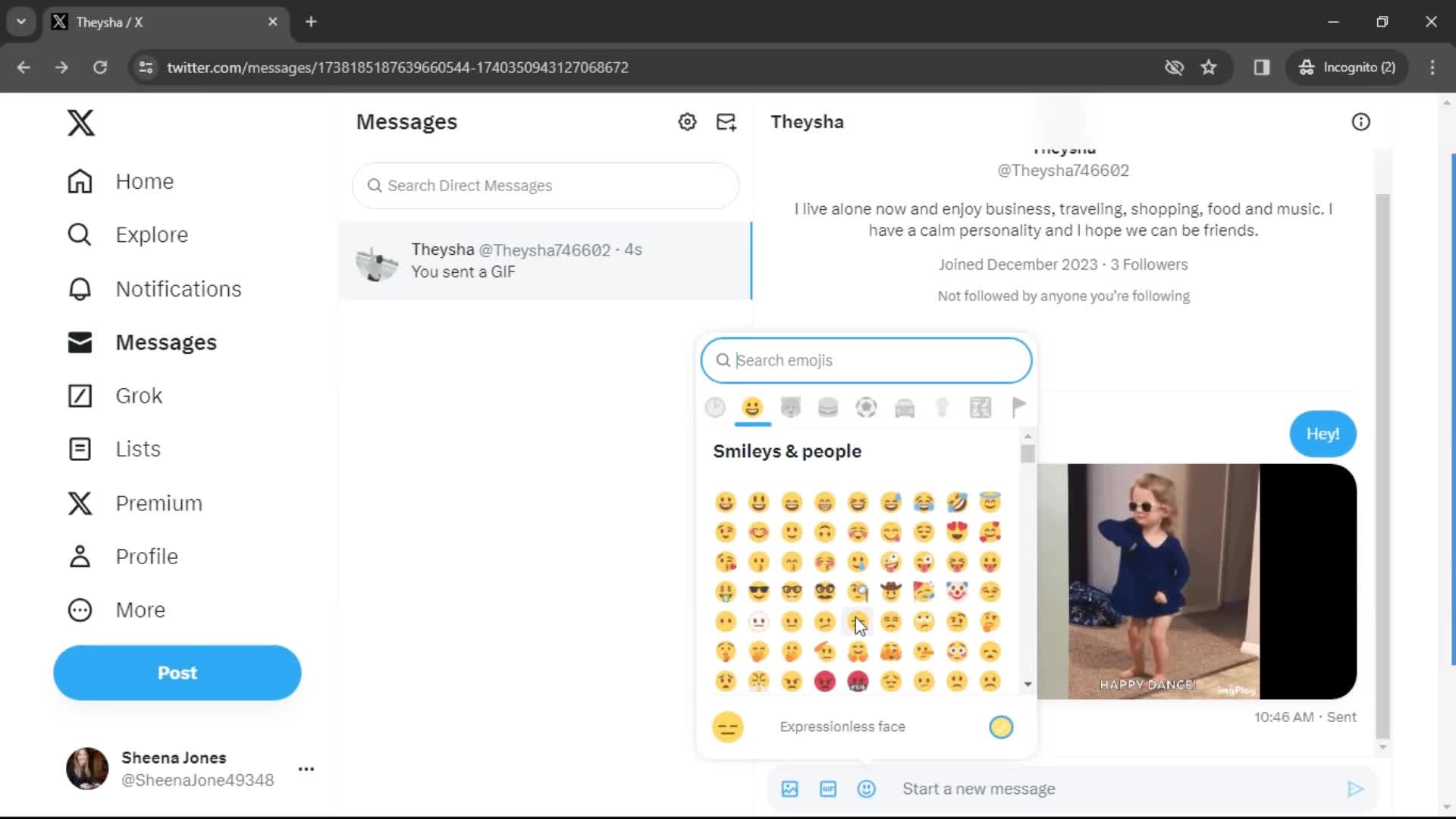This screenshot has width=1456, height=819.
Task: Select the Smileys & people section label
Action: click(786, 451)
